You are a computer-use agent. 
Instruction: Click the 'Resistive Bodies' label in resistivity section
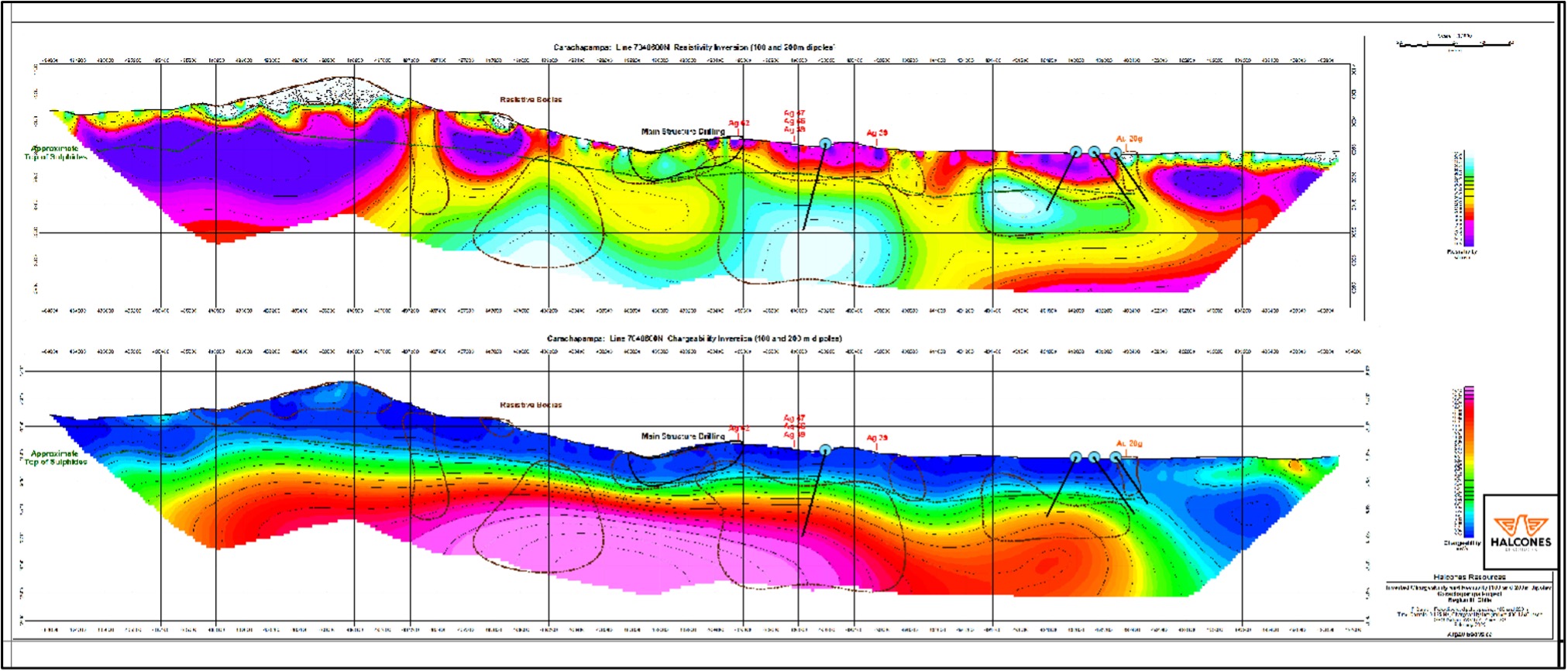pos(531,100)
